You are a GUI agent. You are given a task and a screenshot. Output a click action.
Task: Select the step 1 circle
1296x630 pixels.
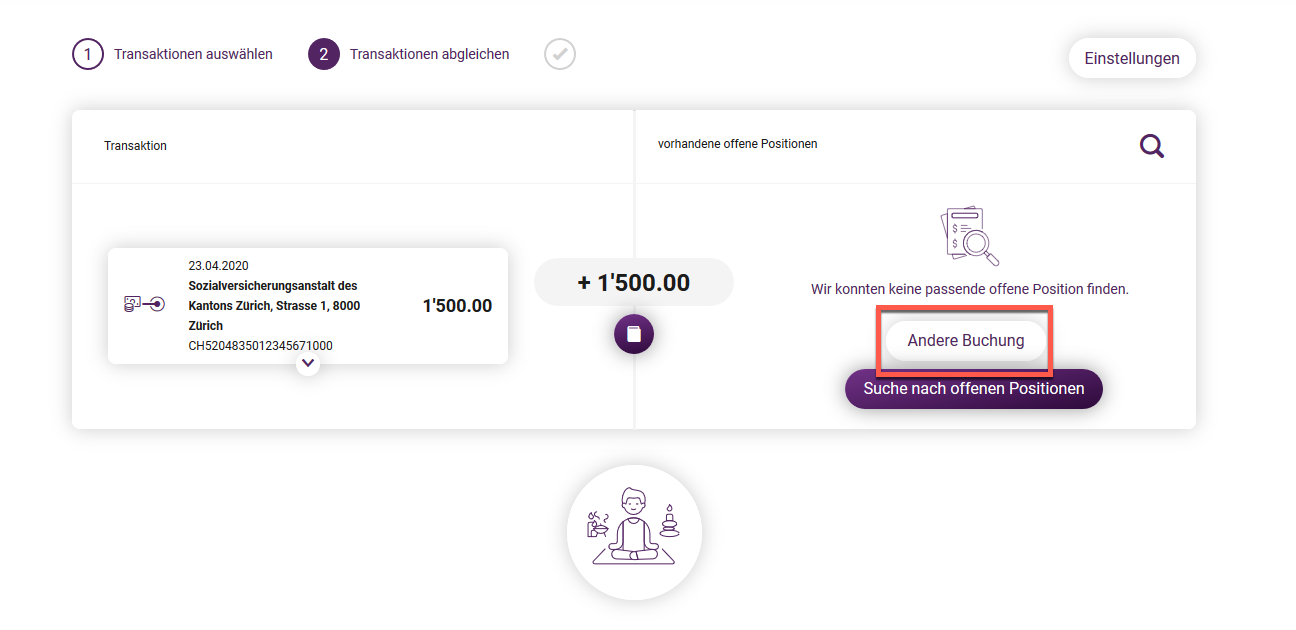88,54
